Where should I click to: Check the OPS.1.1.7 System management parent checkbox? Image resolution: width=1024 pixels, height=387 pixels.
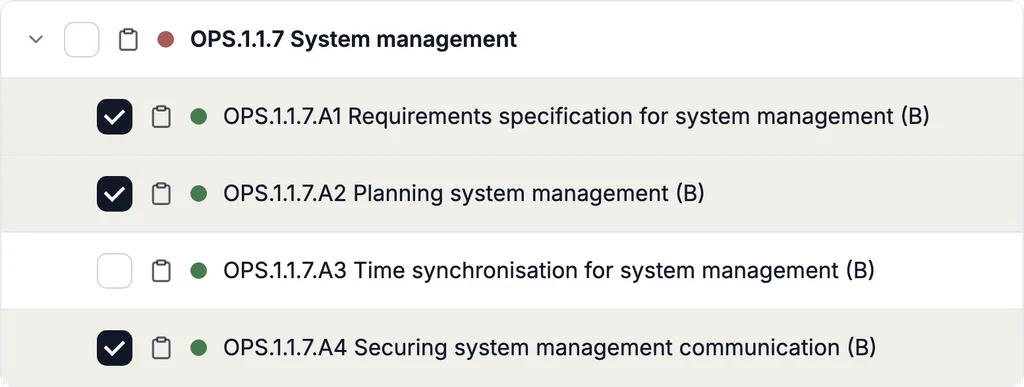82,40
